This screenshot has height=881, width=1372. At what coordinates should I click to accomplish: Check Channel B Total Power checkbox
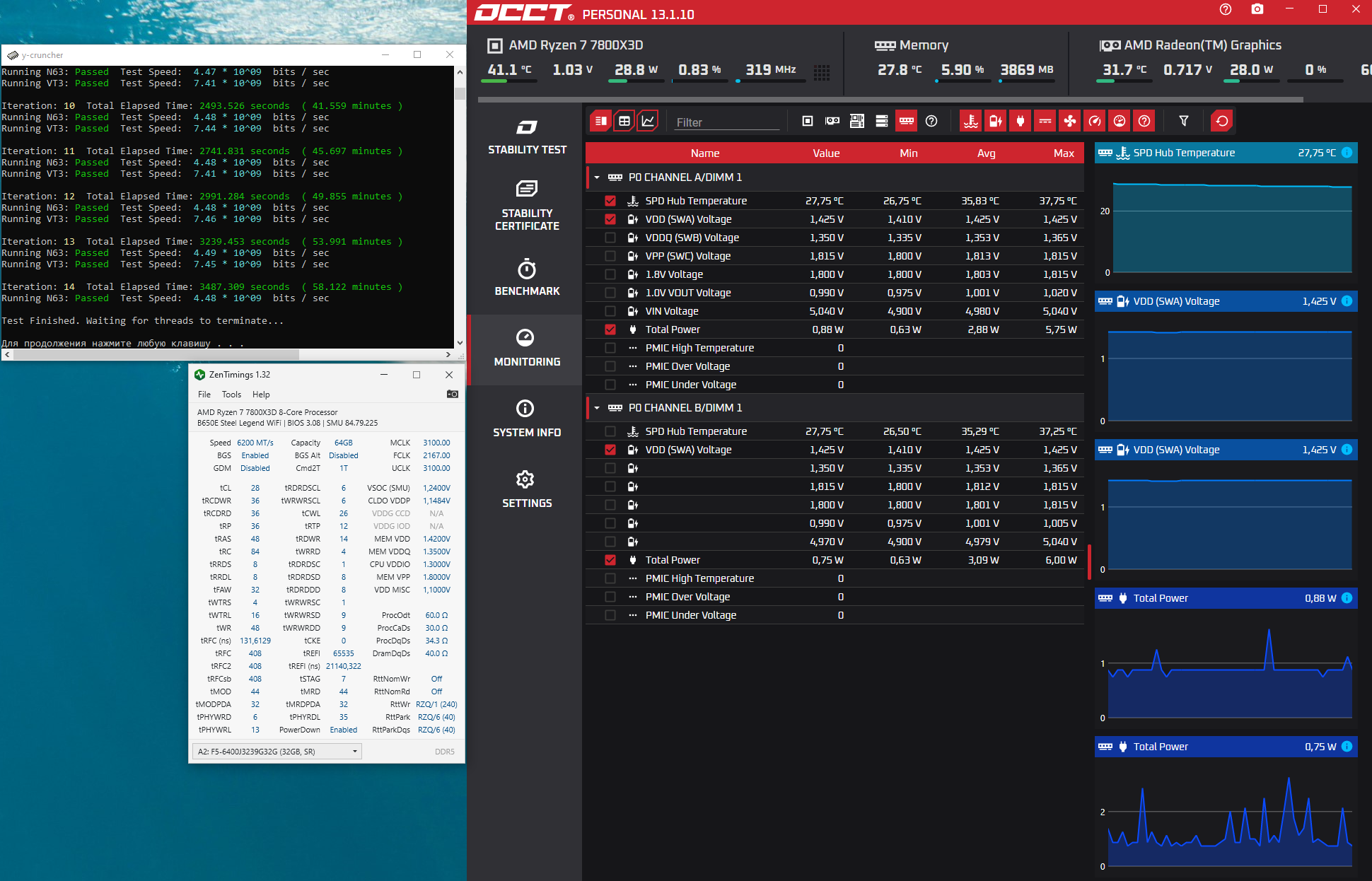(610, 560)
